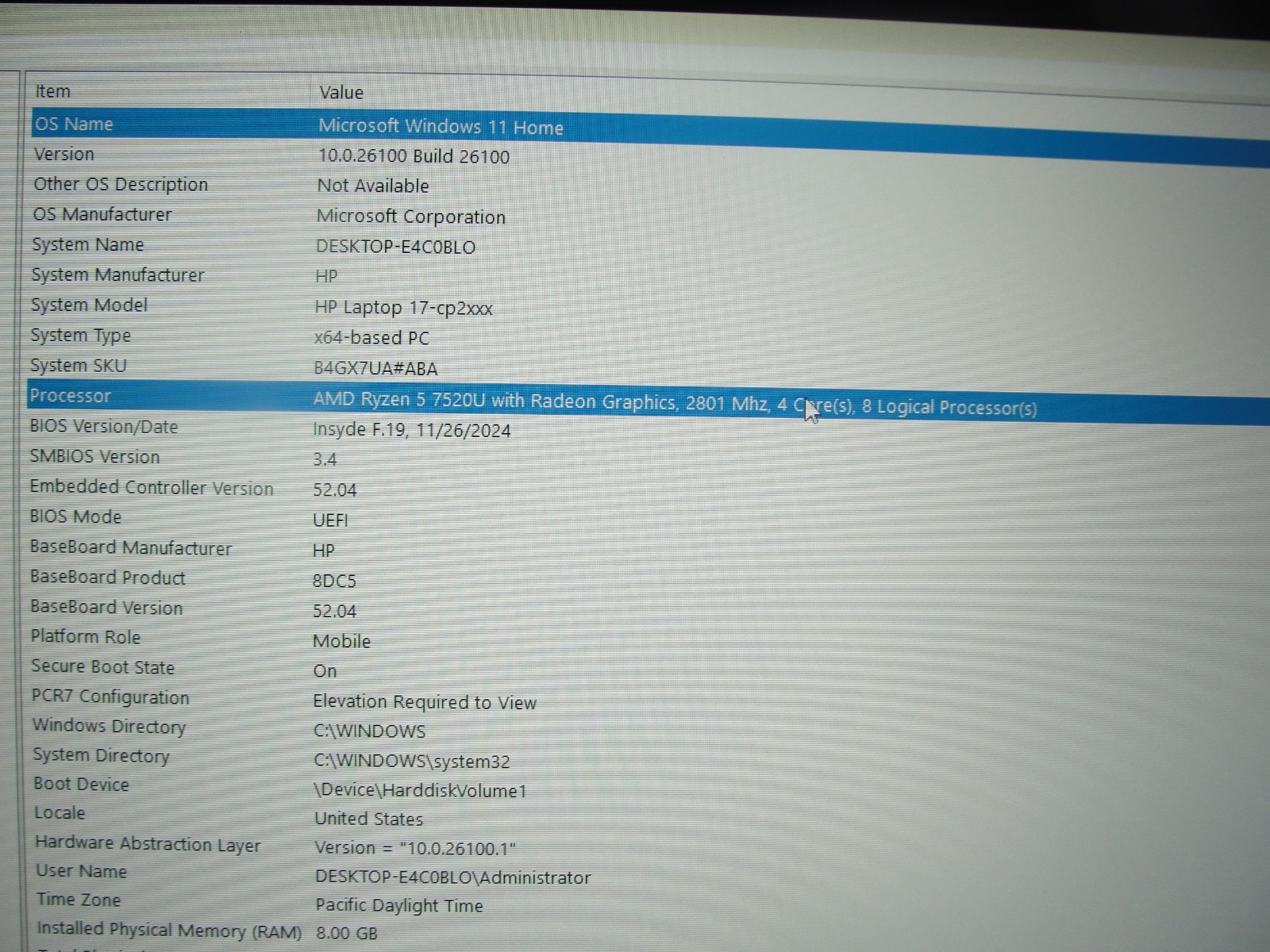Viewport: 1270px width, 952px height.
Task: Select value Insyde F.19, 11/26/2024
Action: tap(411, 431)
